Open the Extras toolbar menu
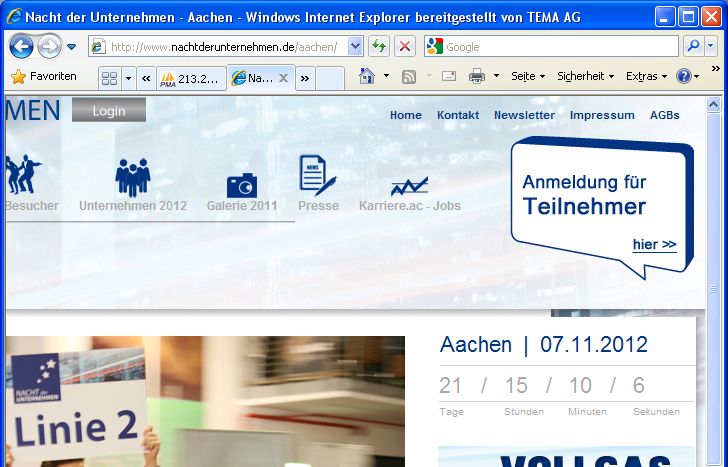 (x=646, y=76)
